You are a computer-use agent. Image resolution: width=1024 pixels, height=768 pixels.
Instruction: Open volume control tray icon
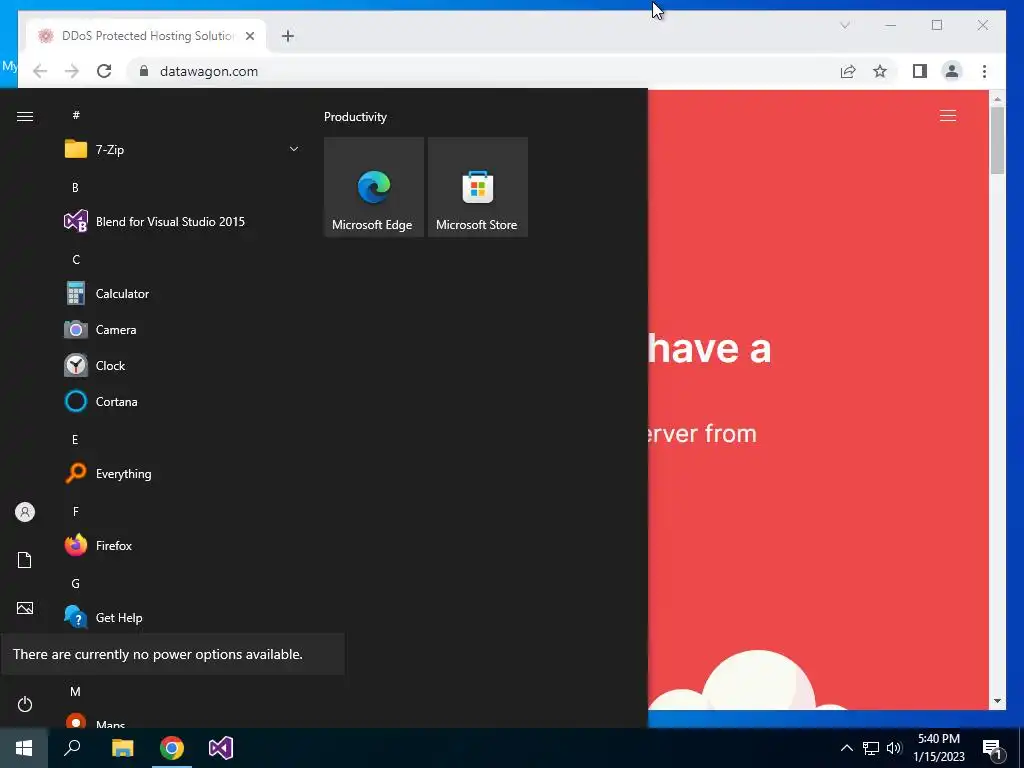click(x=894, y=748)
